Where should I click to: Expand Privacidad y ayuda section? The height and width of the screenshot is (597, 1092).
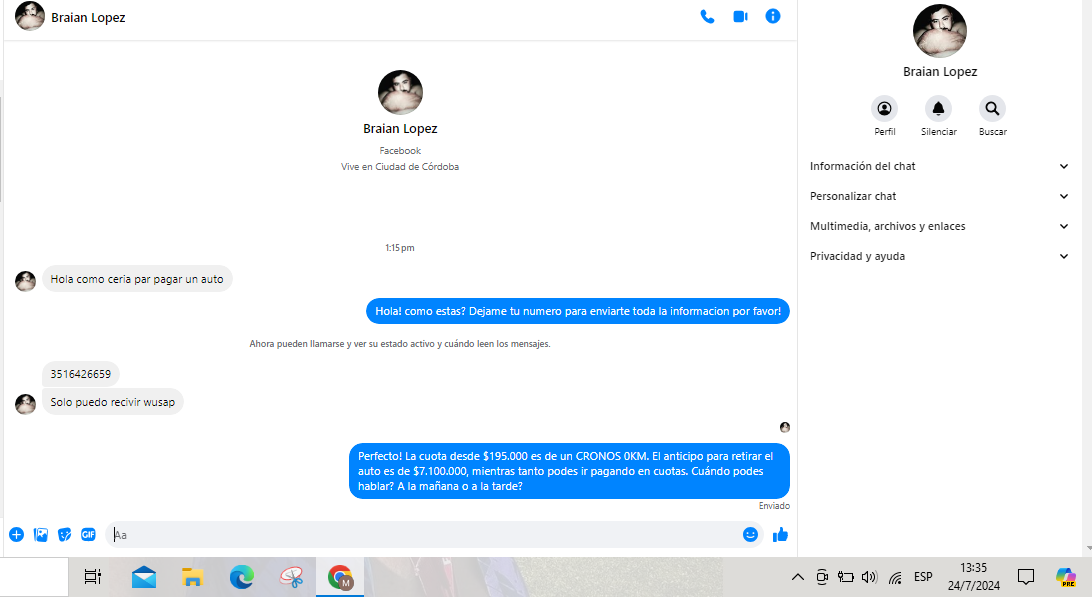coord(939,257)
